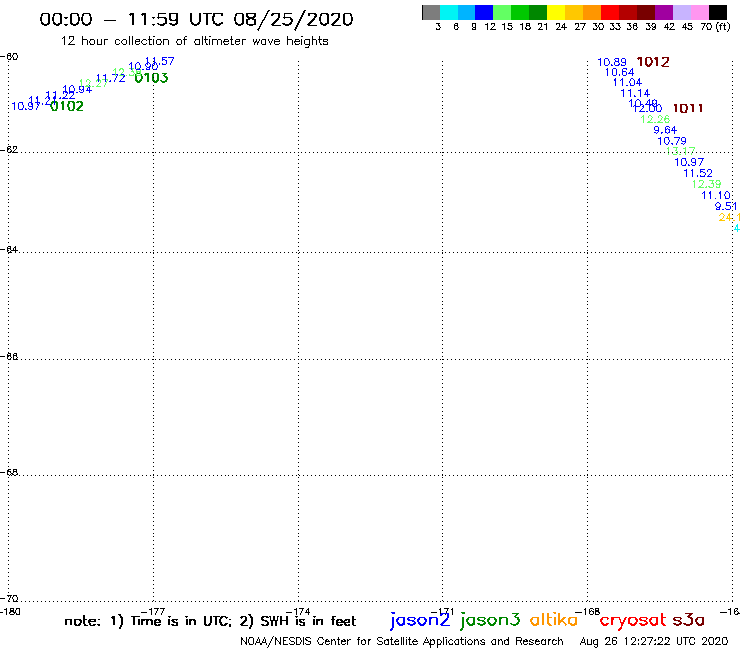
Task: Click the dark red pass label '1012'
Action: click(653, 62)
